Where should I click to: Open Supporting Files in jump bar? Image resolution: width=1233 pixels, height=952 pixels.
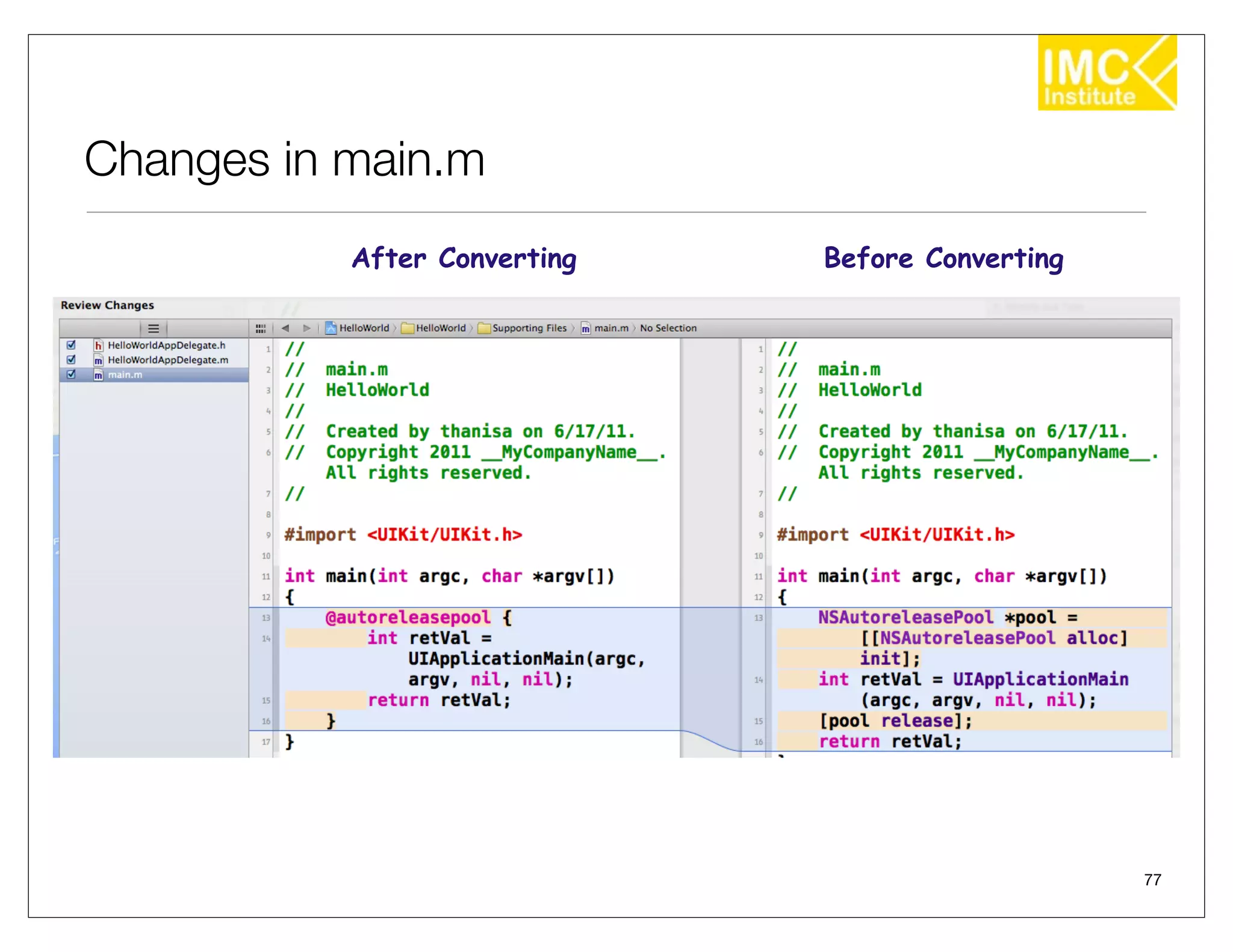click(529, 328)
